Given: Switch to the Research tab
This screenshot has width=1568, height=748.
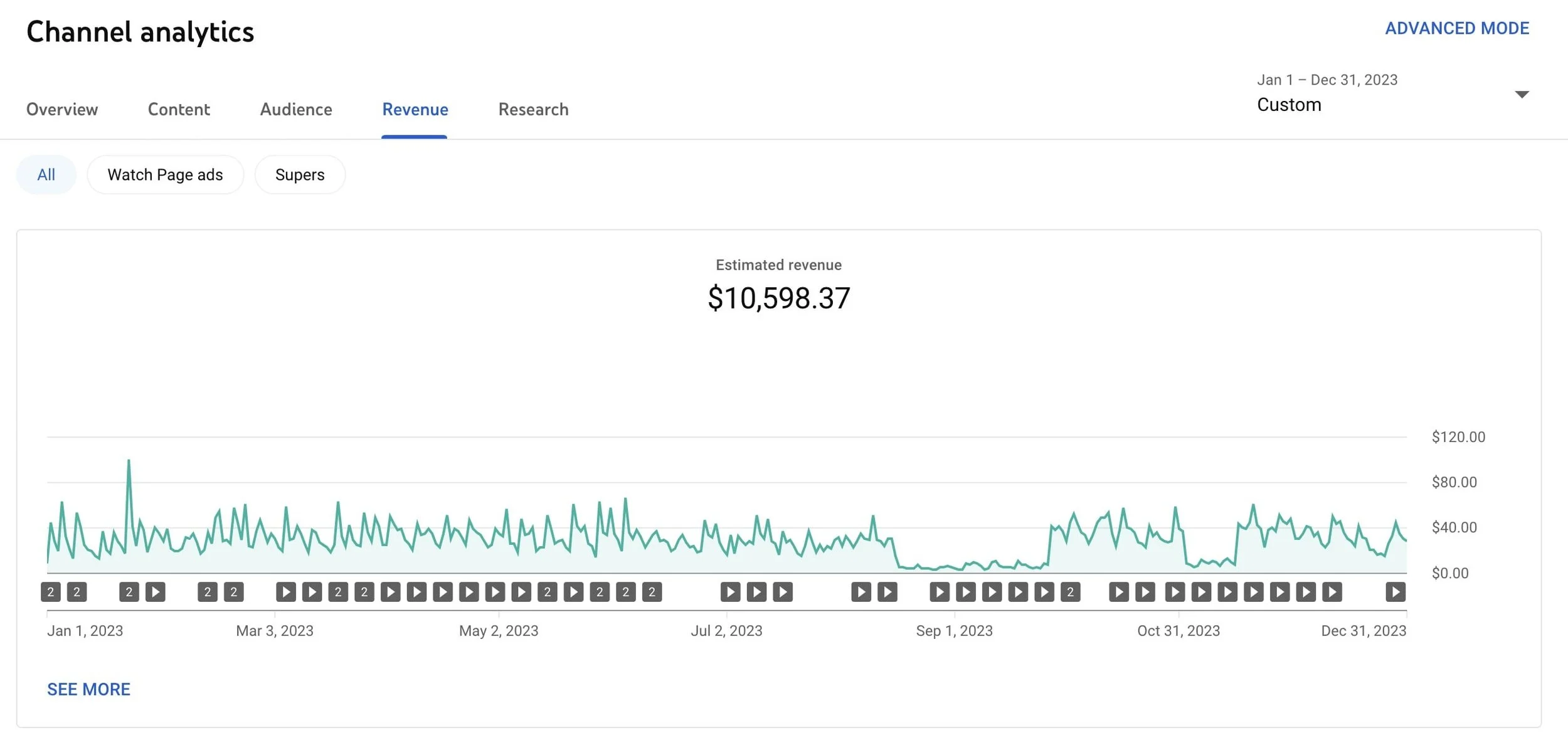Looking at the screenshot, I should 533,109.
